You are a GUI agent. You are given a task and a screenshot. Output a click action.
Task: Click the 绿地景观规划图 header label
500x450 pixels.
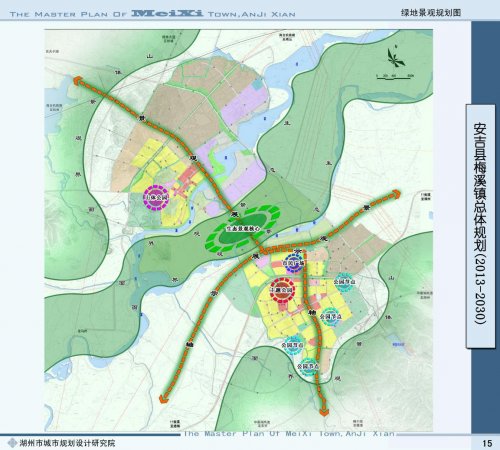[x=431, y=13]
